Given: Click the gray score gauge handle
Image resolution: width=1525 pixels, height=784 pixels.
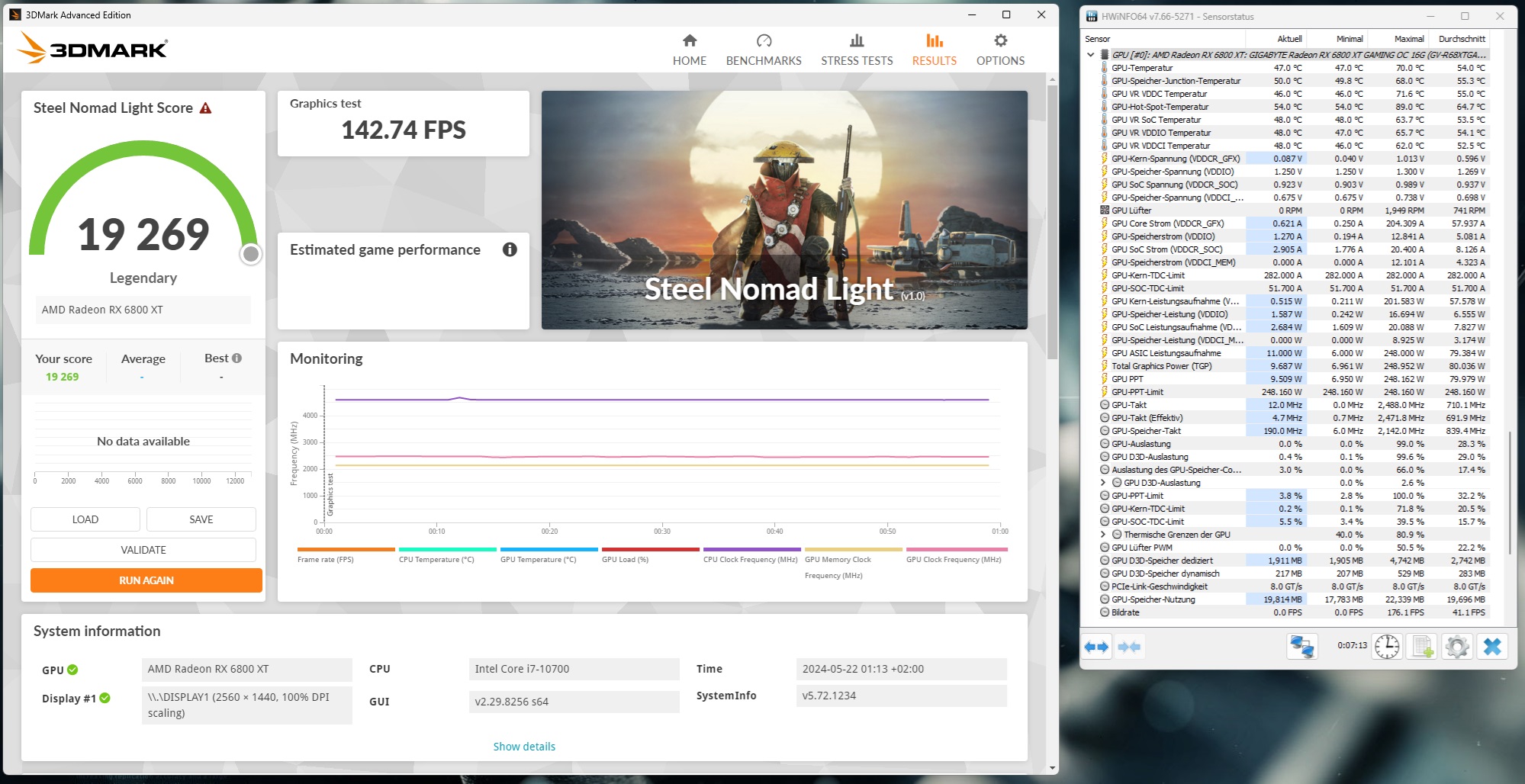Looking at the screenshot, I should pos(251,254).
